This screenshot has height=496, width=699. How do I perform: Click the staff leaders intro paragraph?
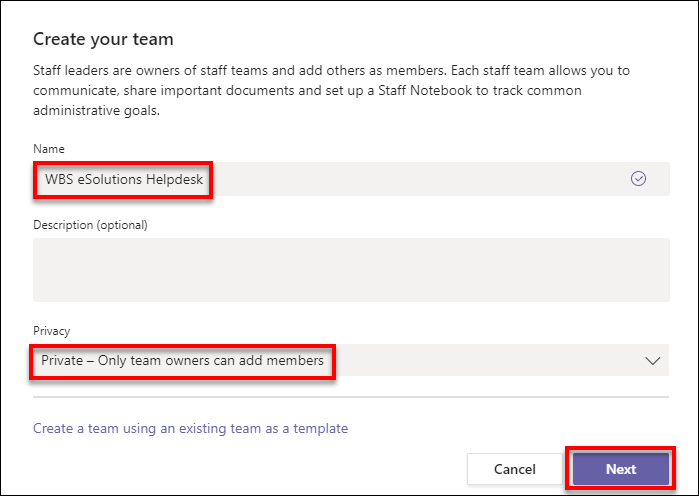point(345,90)
